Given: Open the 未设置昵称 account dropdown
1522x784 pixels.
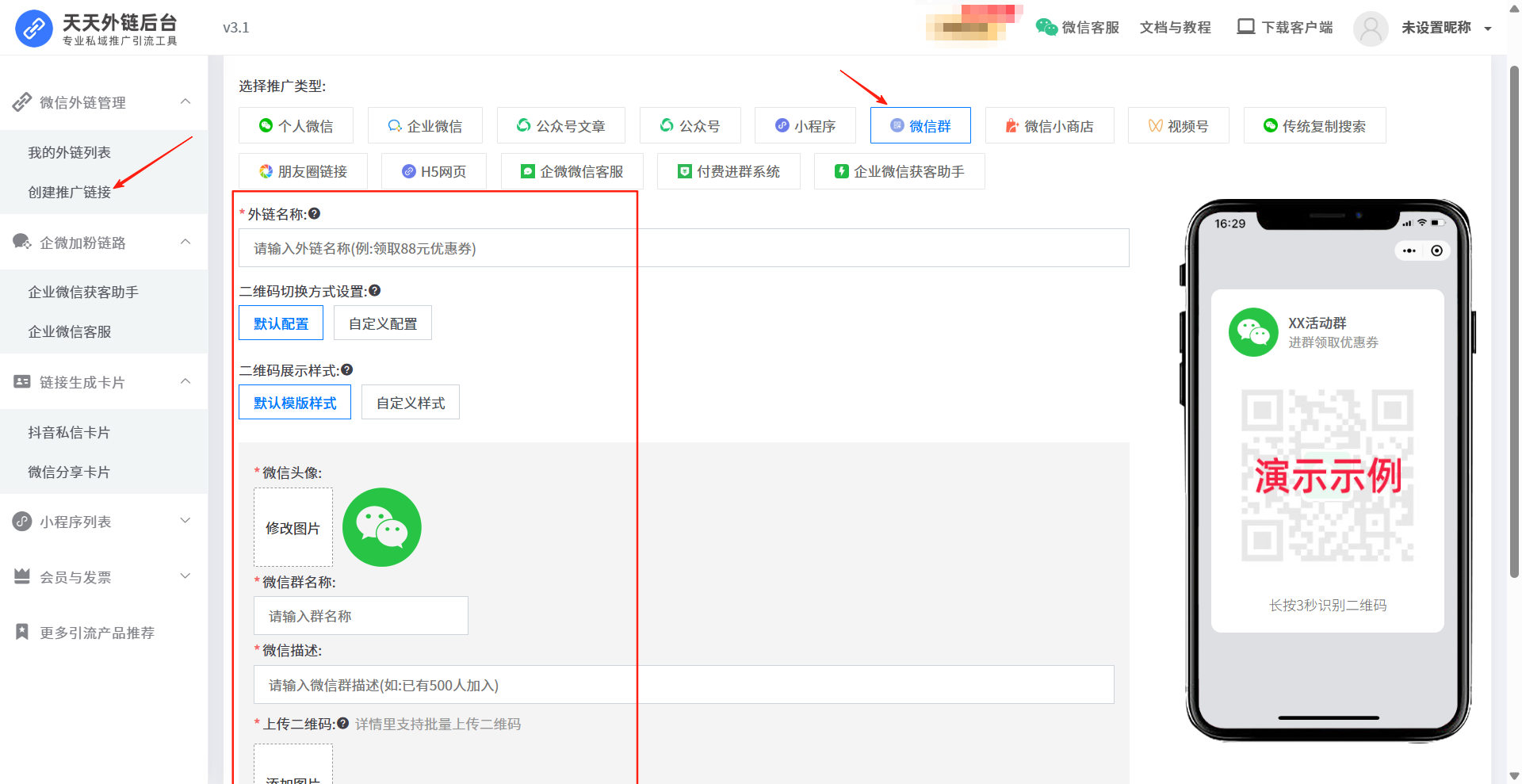Looking at the screenshot, I should pos(1488,29).
